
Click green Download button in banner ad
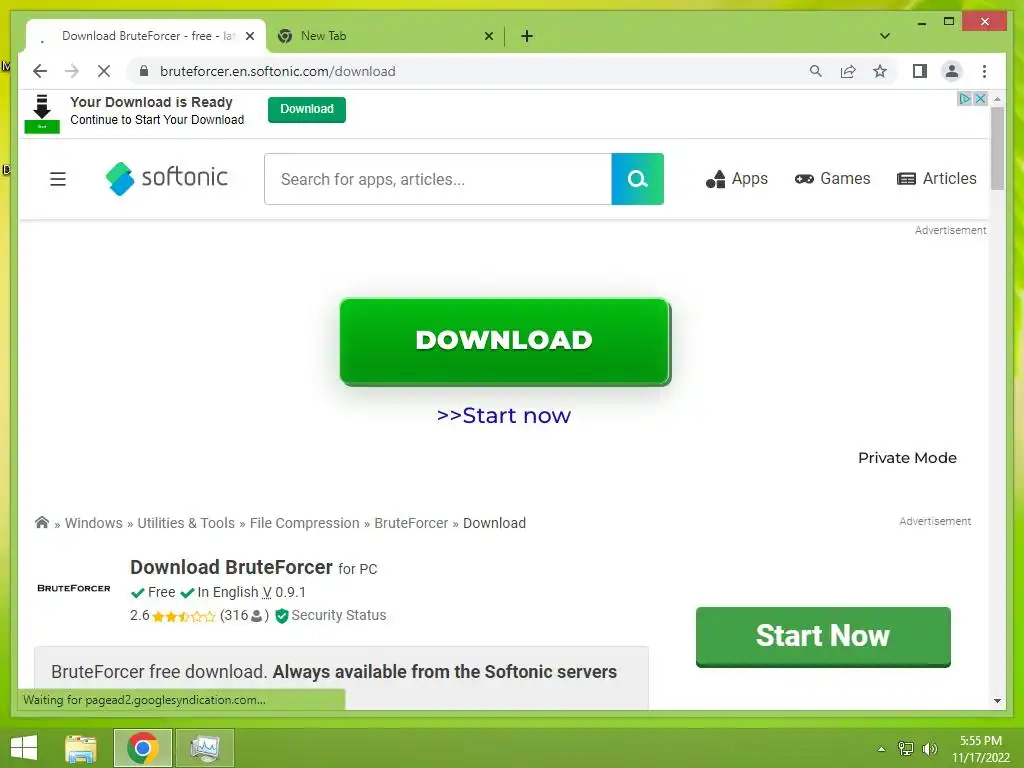click(x=306, y=109)
